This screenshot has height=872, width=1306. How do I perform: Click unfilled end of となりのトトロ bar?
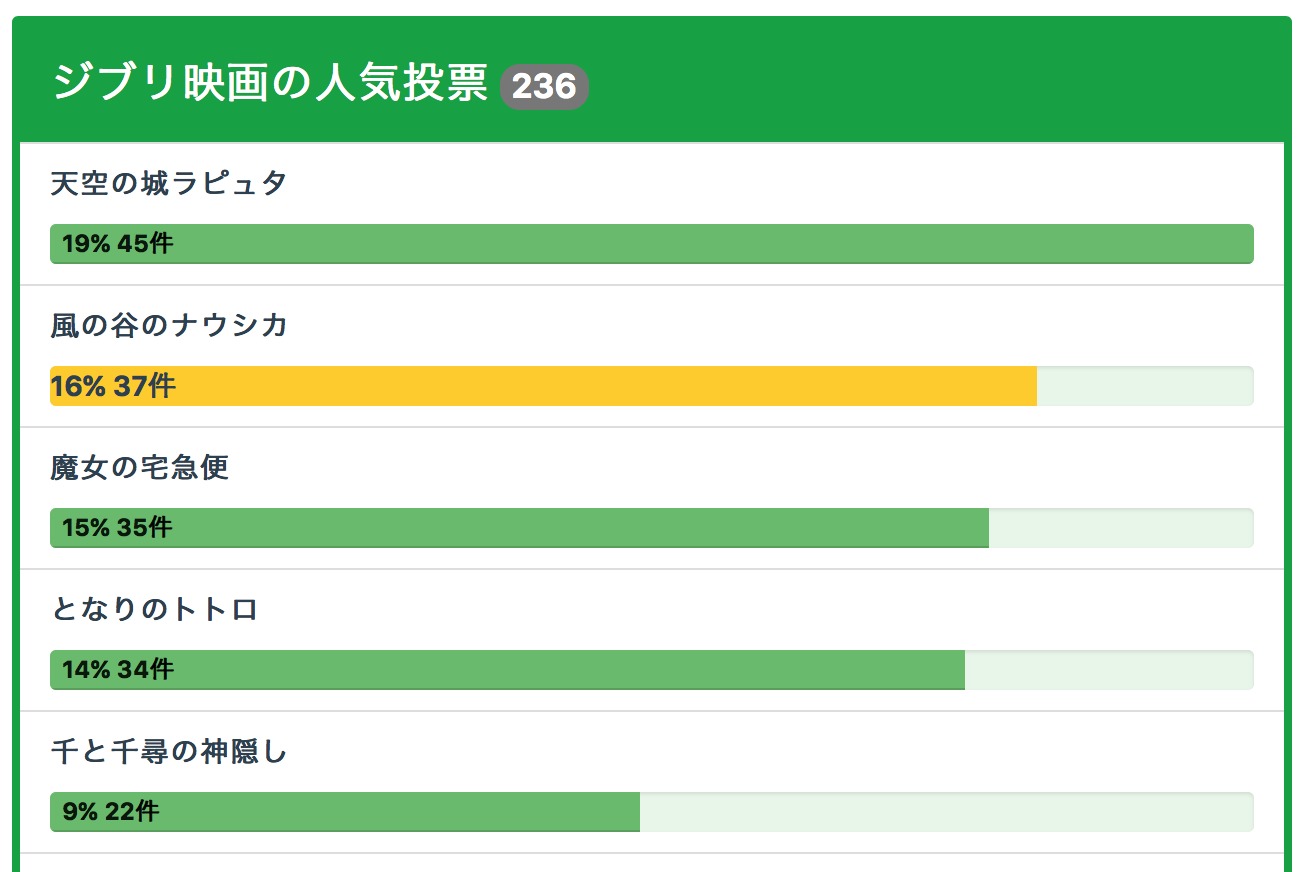pyautogui.click(x=1108, y=670)
